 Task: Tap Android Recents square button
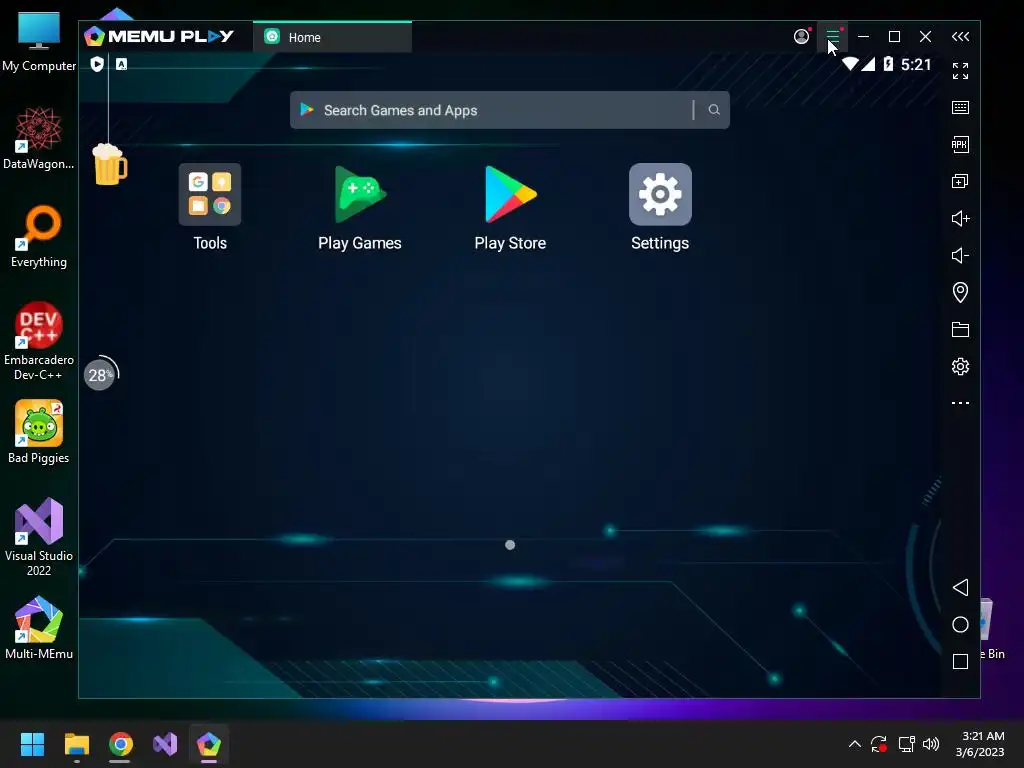click(x=960, y=662)
